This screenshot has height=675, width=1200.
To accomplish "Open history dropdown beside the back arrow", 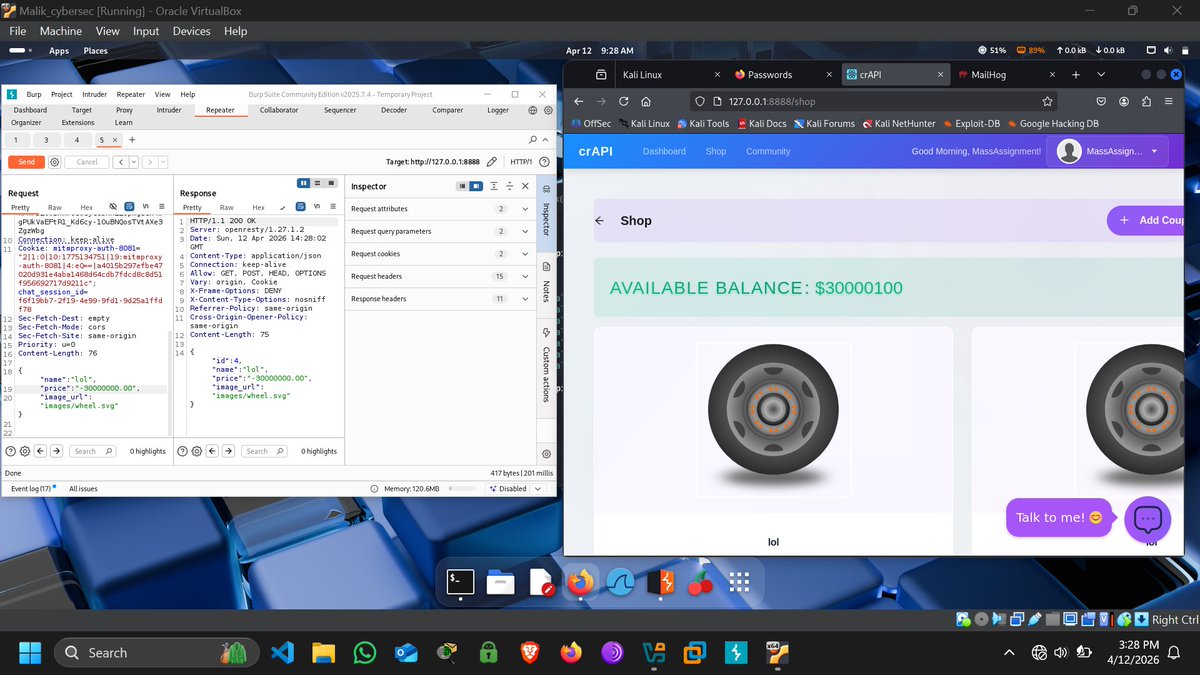I will coord(132,161).
